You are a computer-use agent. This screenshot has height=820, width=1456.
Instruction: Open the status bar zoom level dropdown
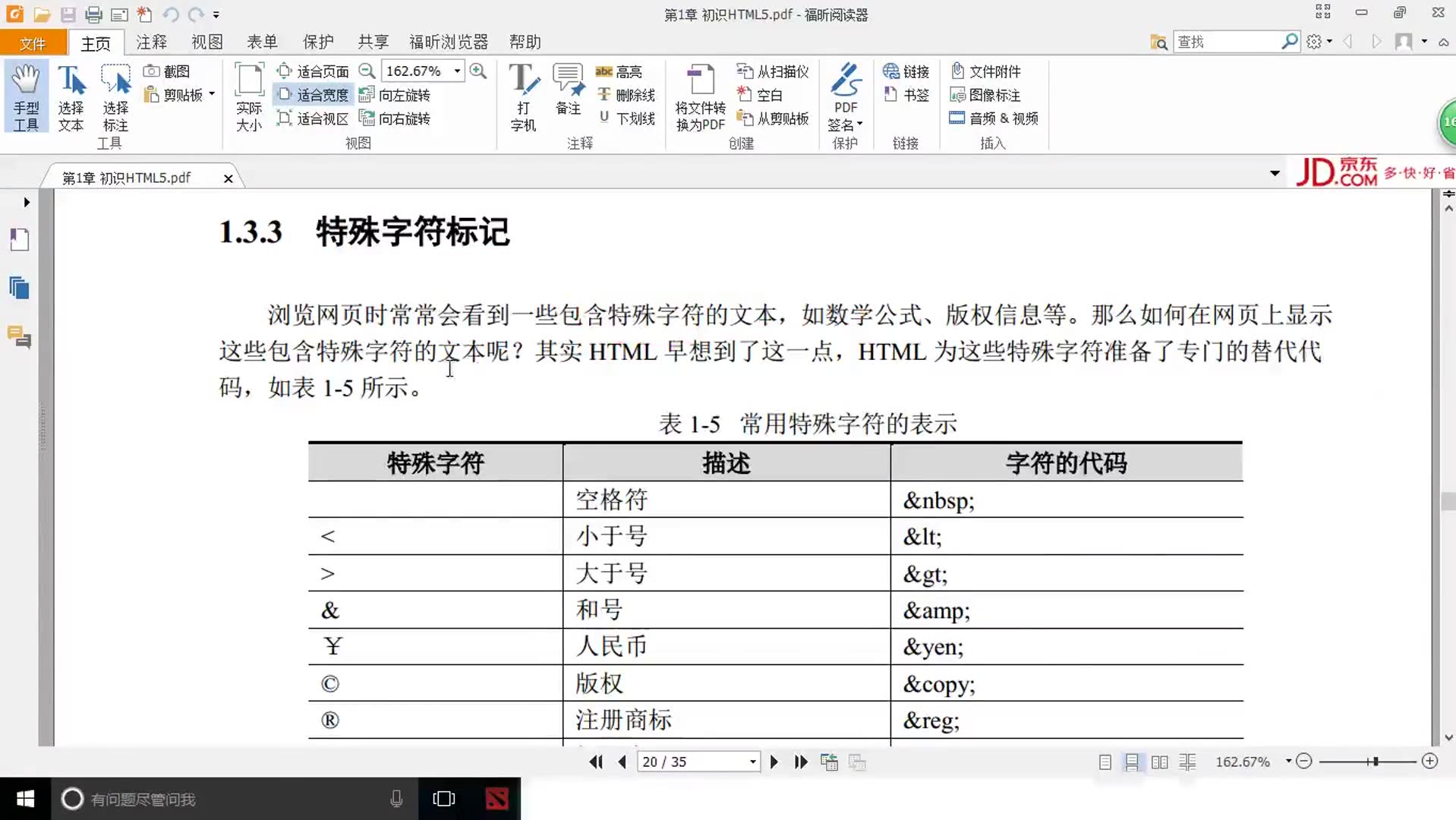(x=1288, y=761)
